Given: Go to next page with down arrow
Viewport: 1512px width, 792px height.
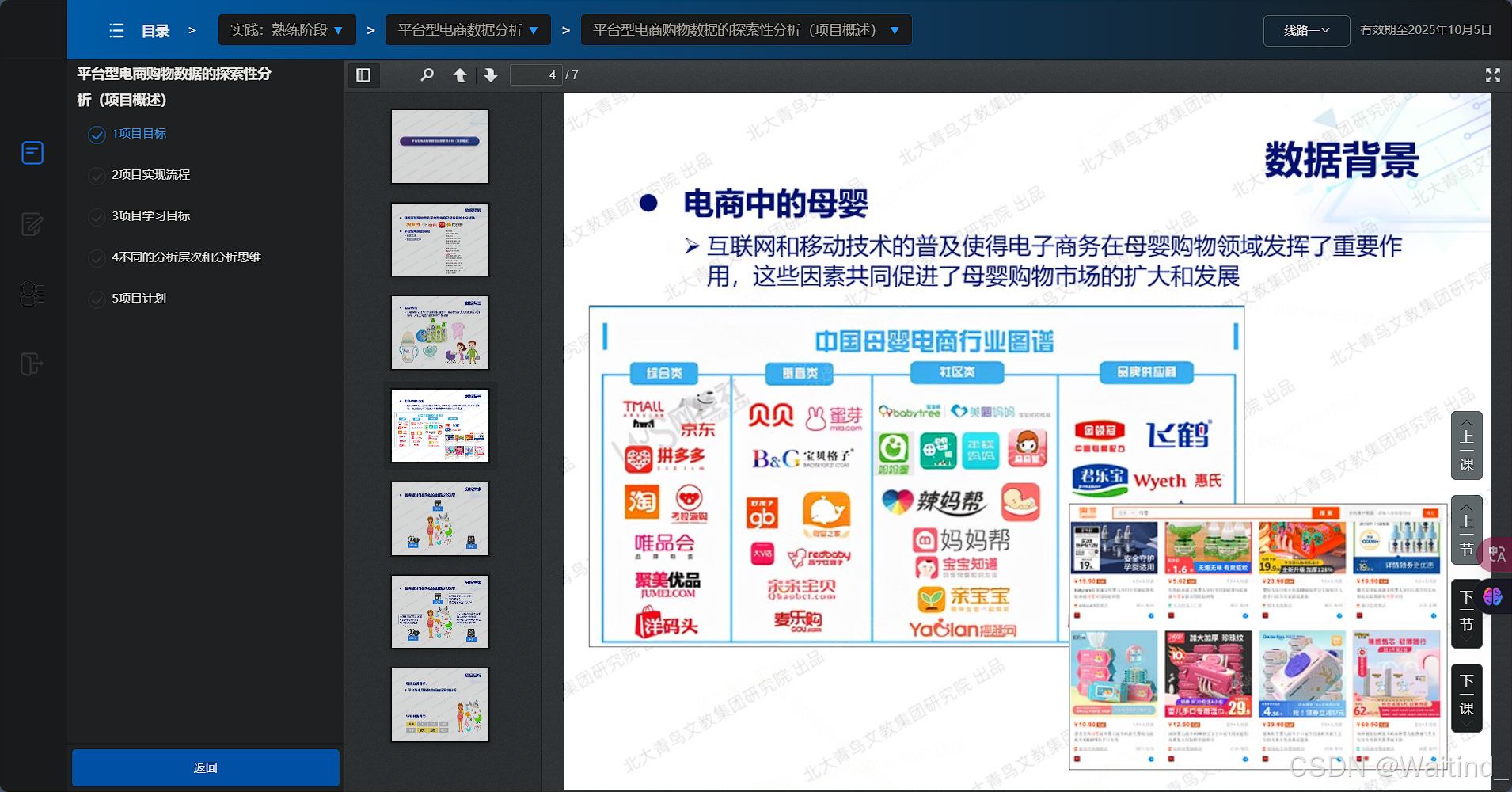Looking at the screenshot, I should click(491, 75).
